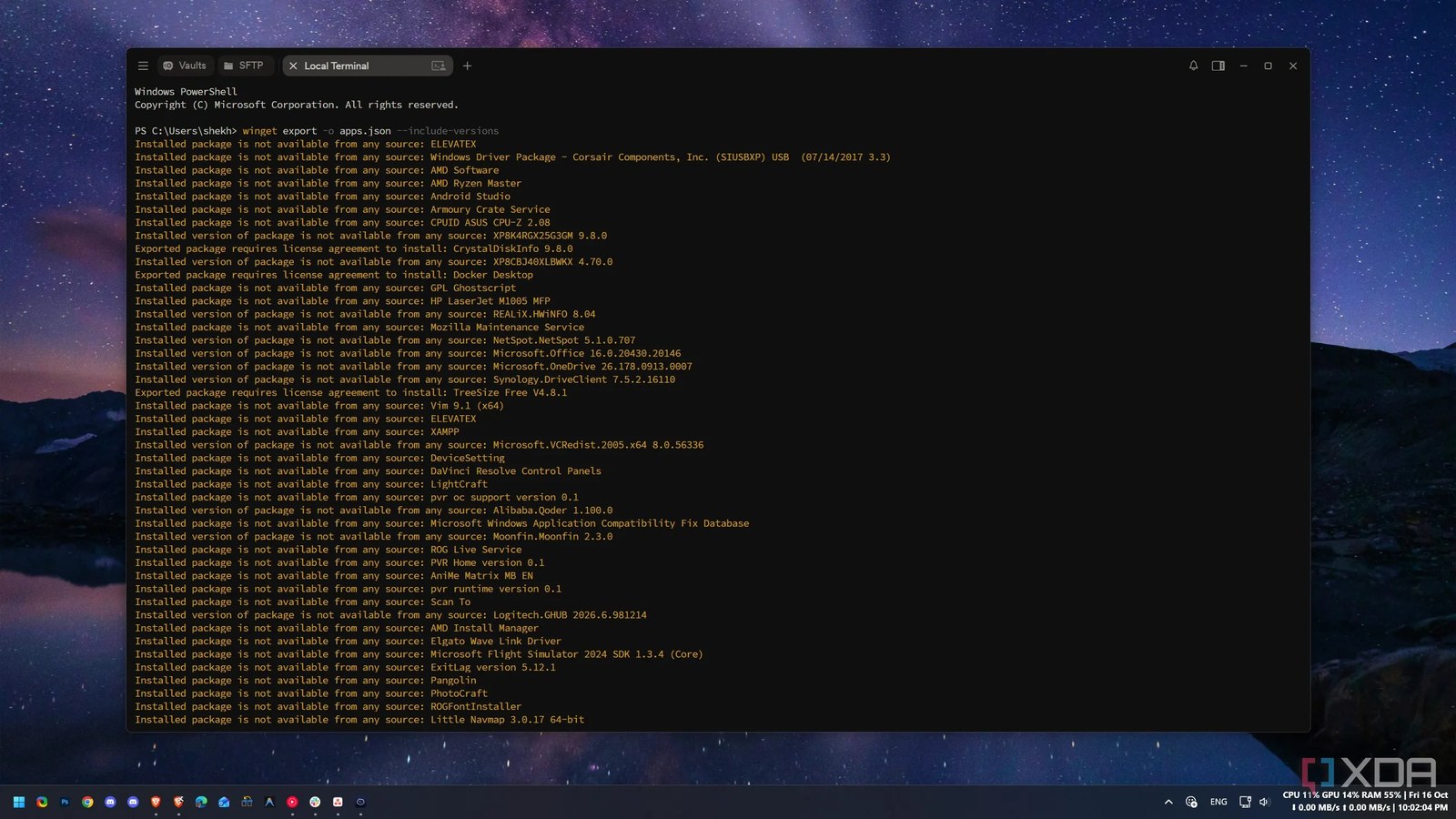The width and height of the screenshot is (1456, 819).
Task: Open Slack from the taskbar
Action: (315, 802)
